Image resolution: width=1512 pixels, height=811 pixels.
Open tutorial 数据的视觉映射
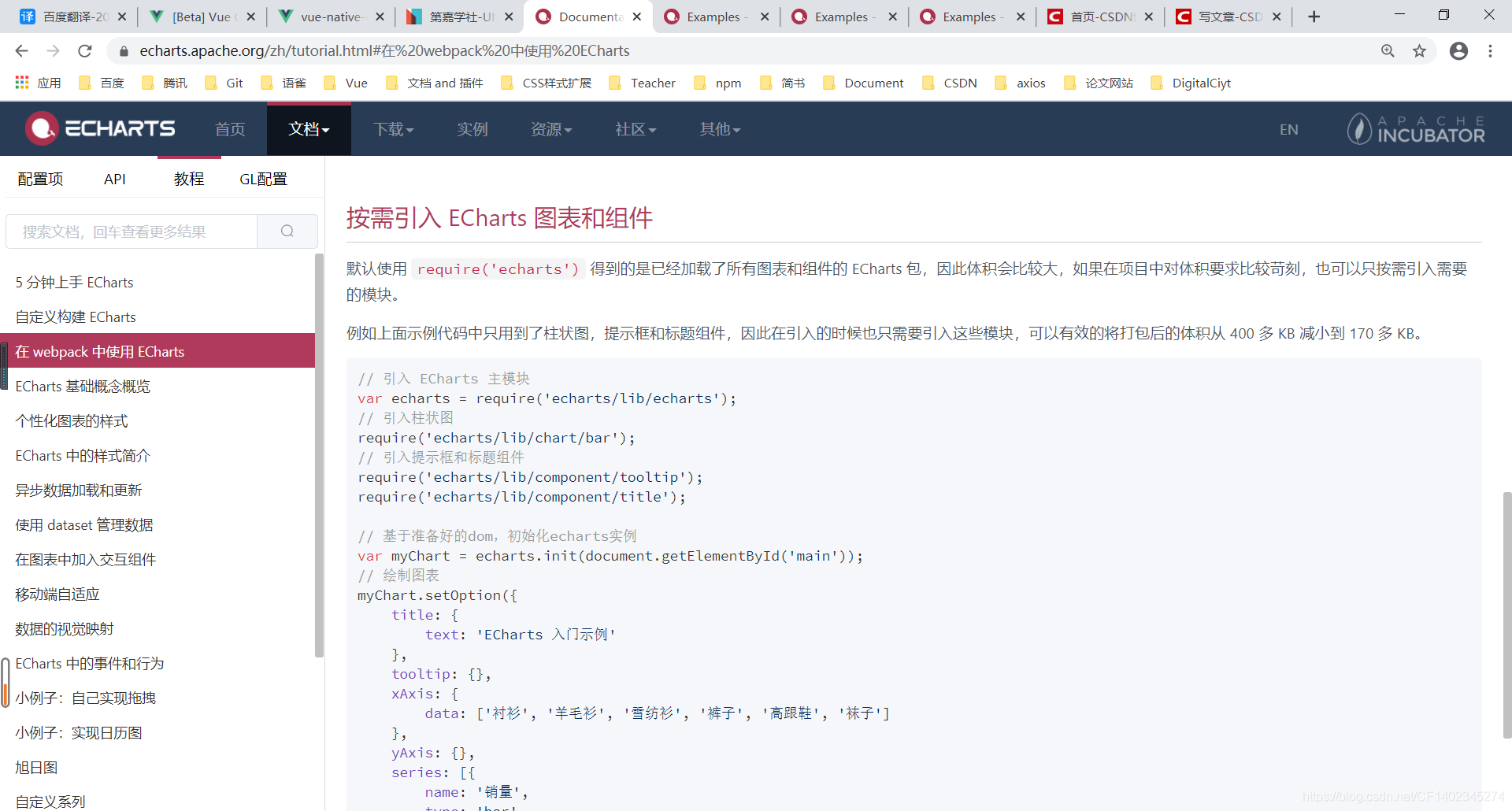click(x=157, y=629)
